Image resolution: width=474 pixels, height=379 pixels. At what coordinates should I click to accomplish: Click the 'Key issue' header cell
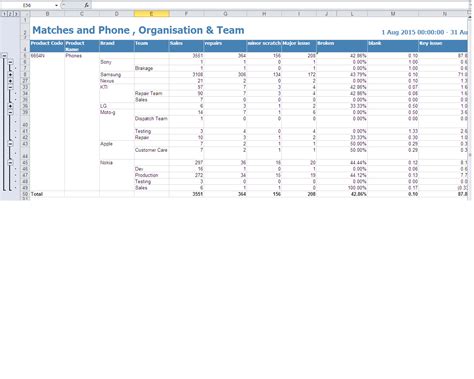coord(443,46)
